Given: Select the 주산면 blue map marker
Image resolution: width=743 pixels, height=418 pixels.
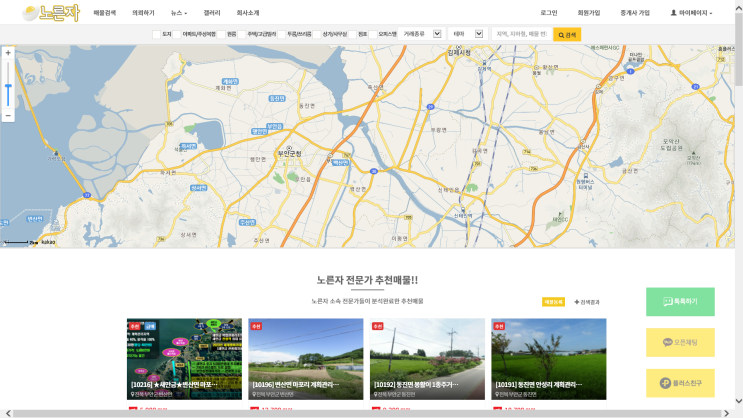Looking at the screenshot, I should pos(247,222).
